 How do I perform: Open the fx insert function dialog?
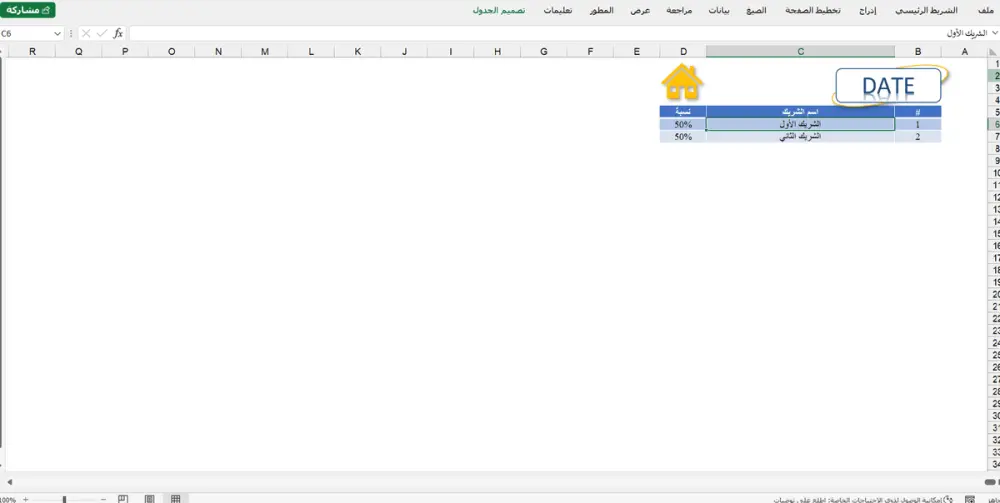[x=118, y=33]
